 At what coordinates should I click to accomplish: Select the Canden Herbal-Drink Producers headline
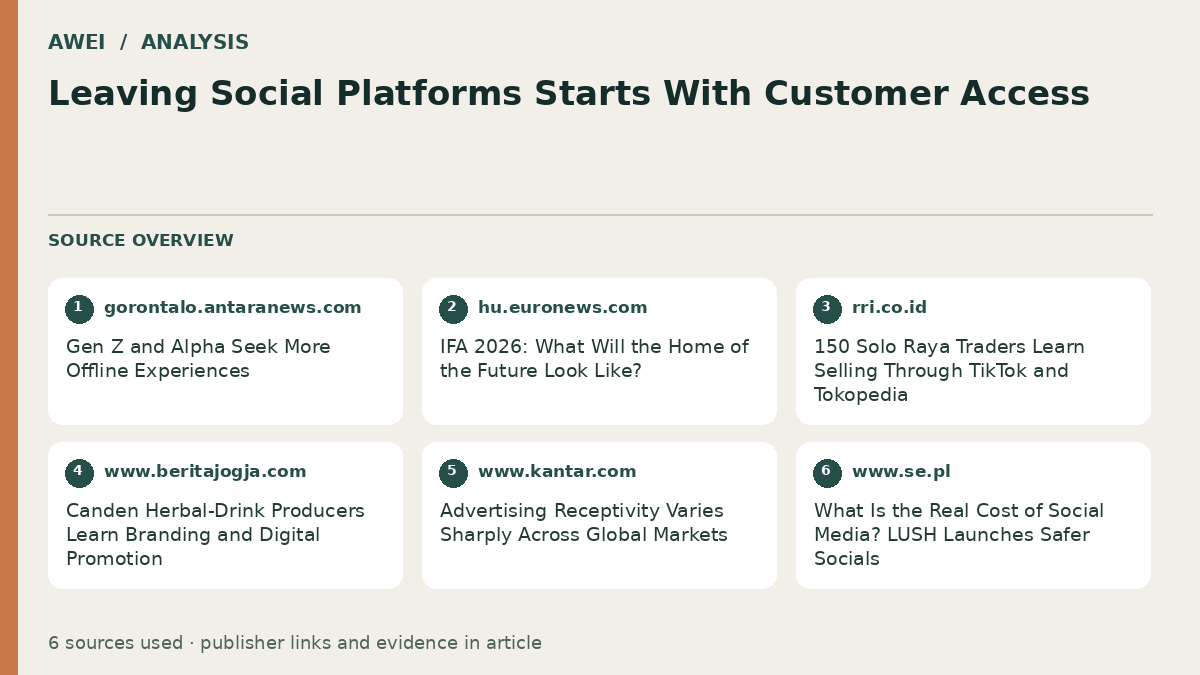coord(215,535)
